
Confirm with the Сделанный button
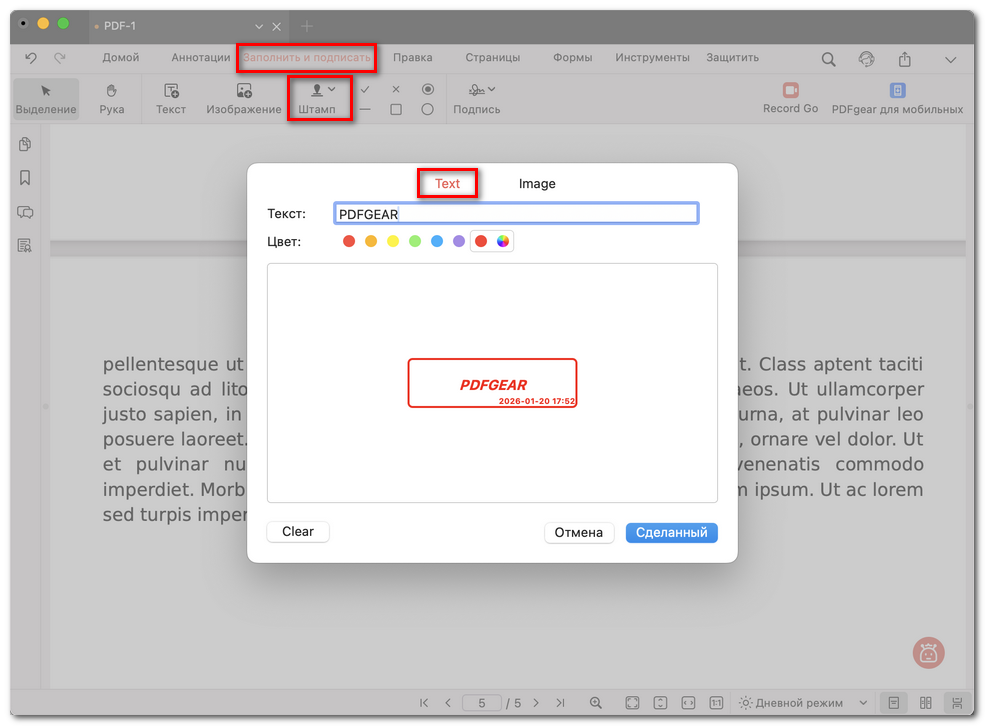pyautogui.click(x=672, y=533)
